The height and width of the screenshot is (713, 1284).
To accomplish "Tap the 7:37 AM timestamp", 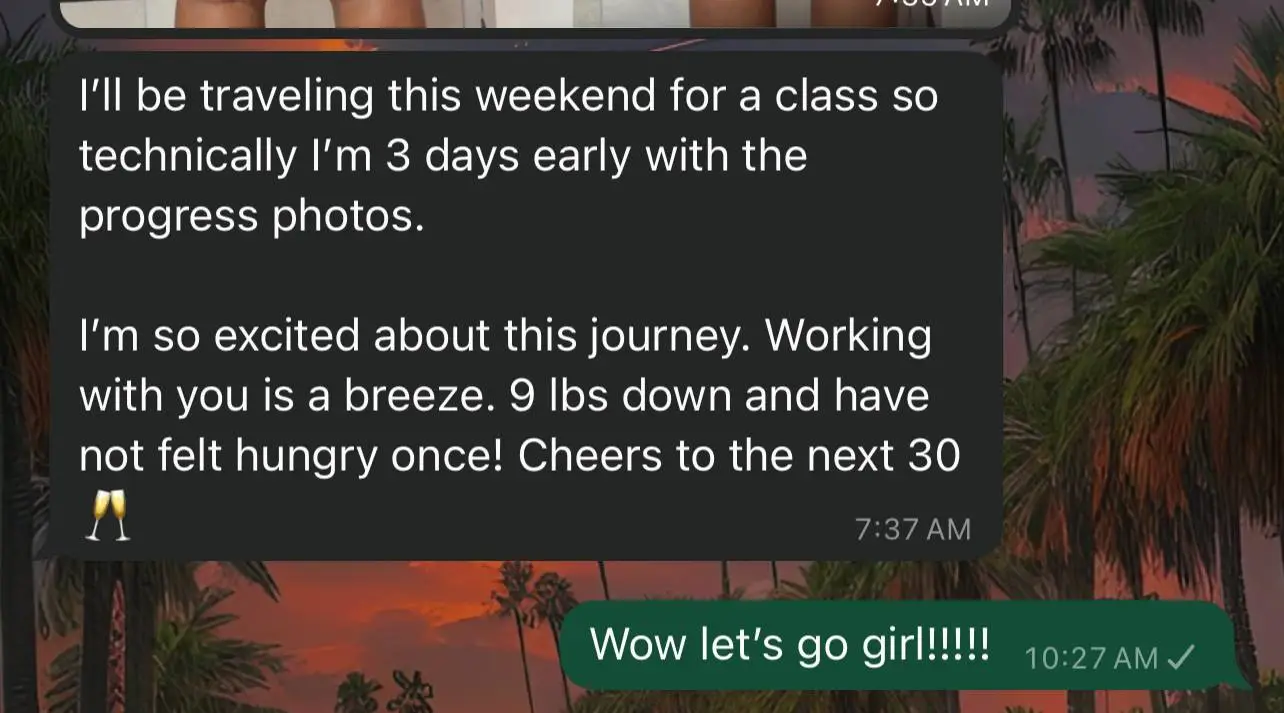I will click(913, 529).
